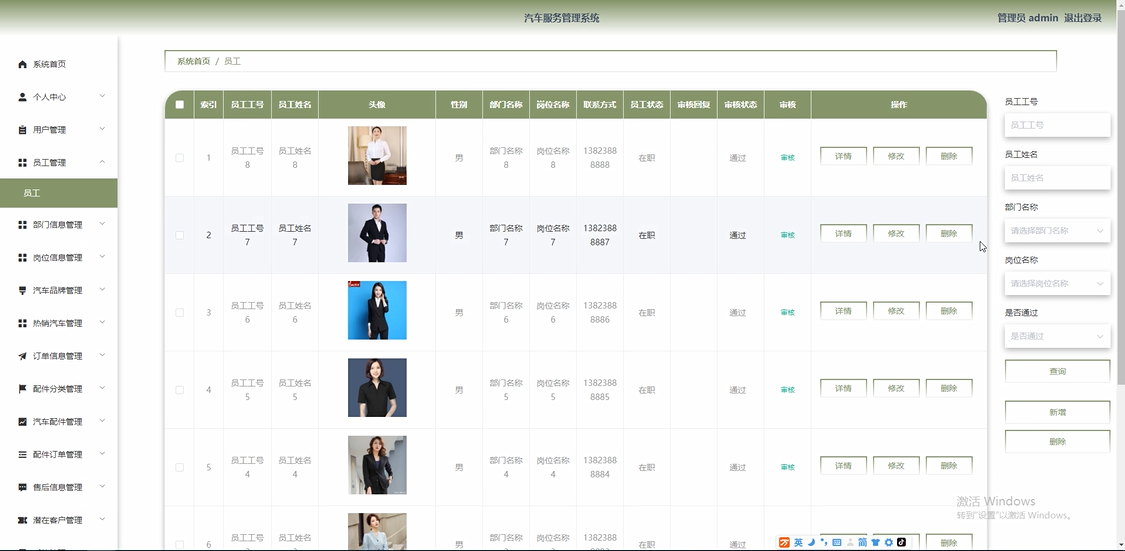Click 退出登录 to log out

pos(1083,18)
